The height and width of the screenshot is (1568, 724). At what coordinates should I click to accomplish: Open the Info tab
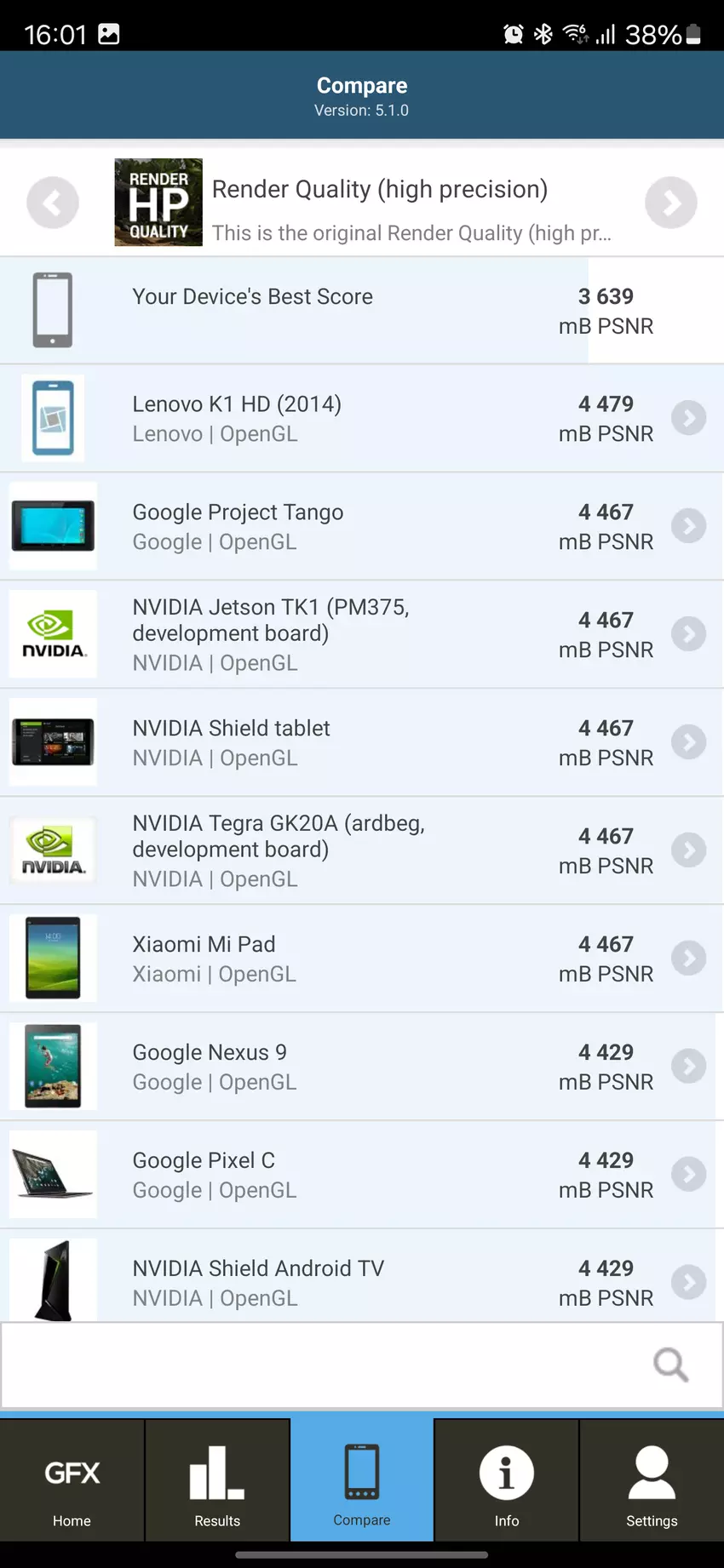[507, 1481]
